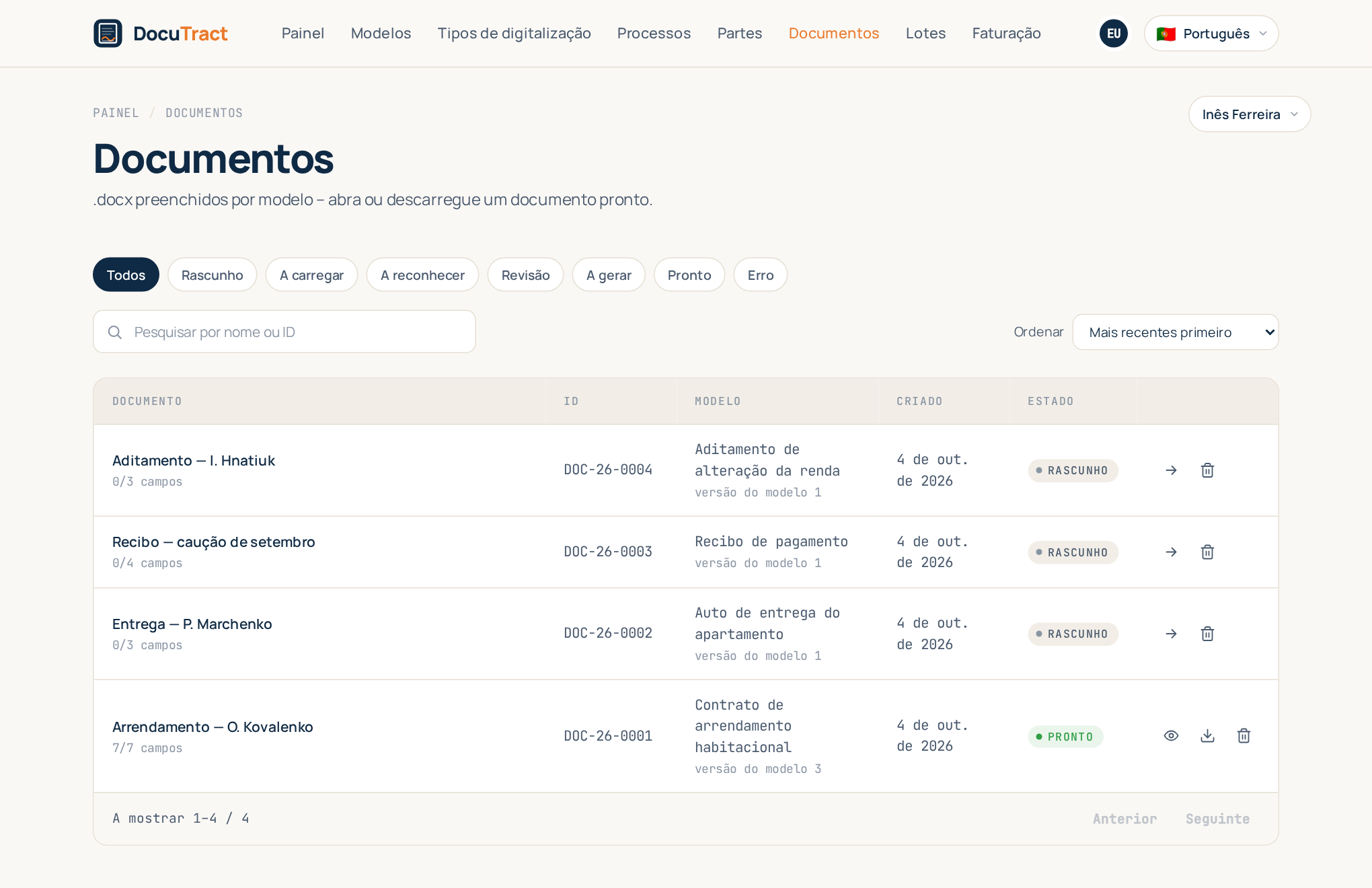Delete the Arrendamento — O. Kovalenko document

[1244, 736]
